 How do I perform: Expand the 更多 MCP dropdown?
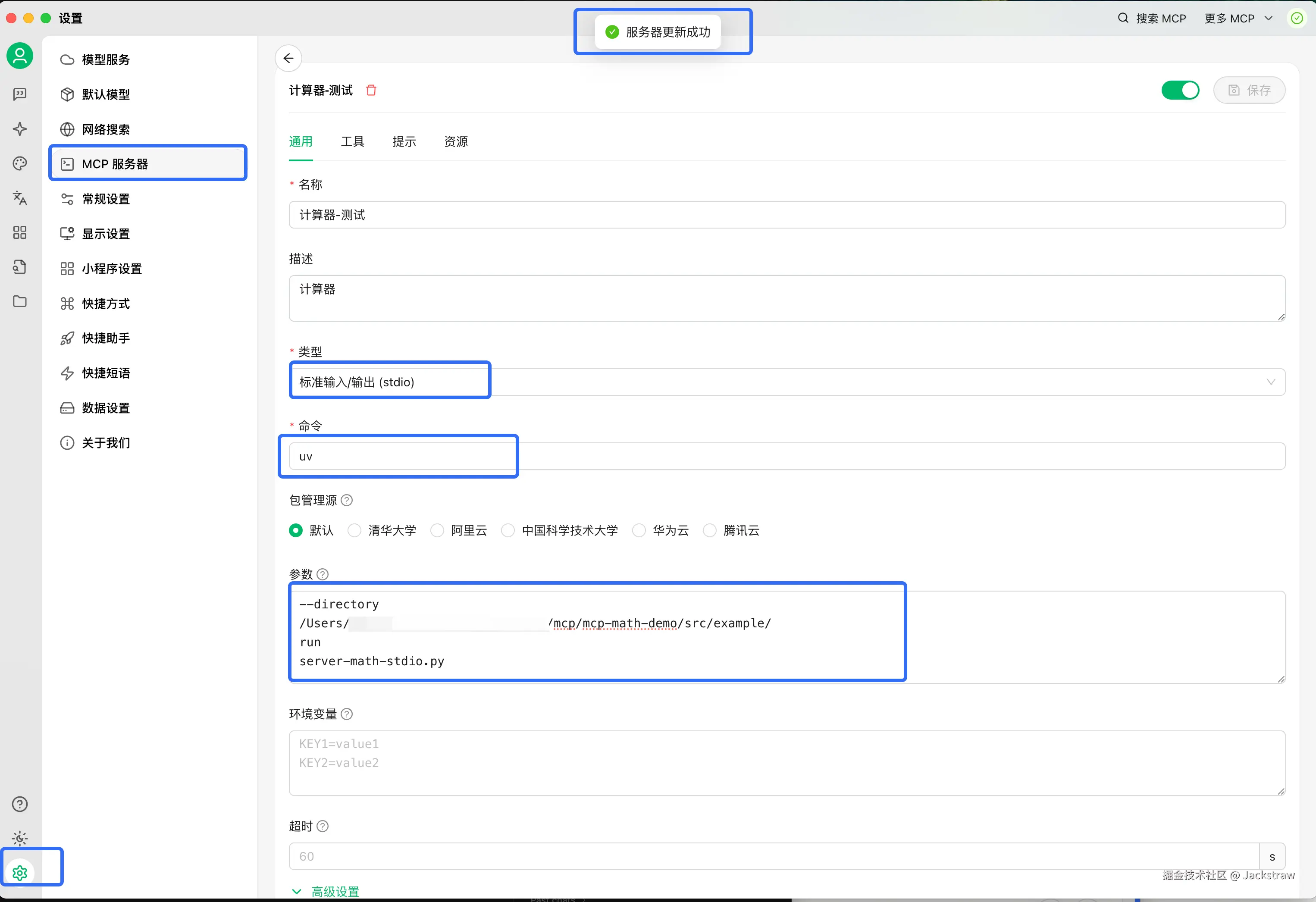pyautogui.click(x=1237, y=19)
